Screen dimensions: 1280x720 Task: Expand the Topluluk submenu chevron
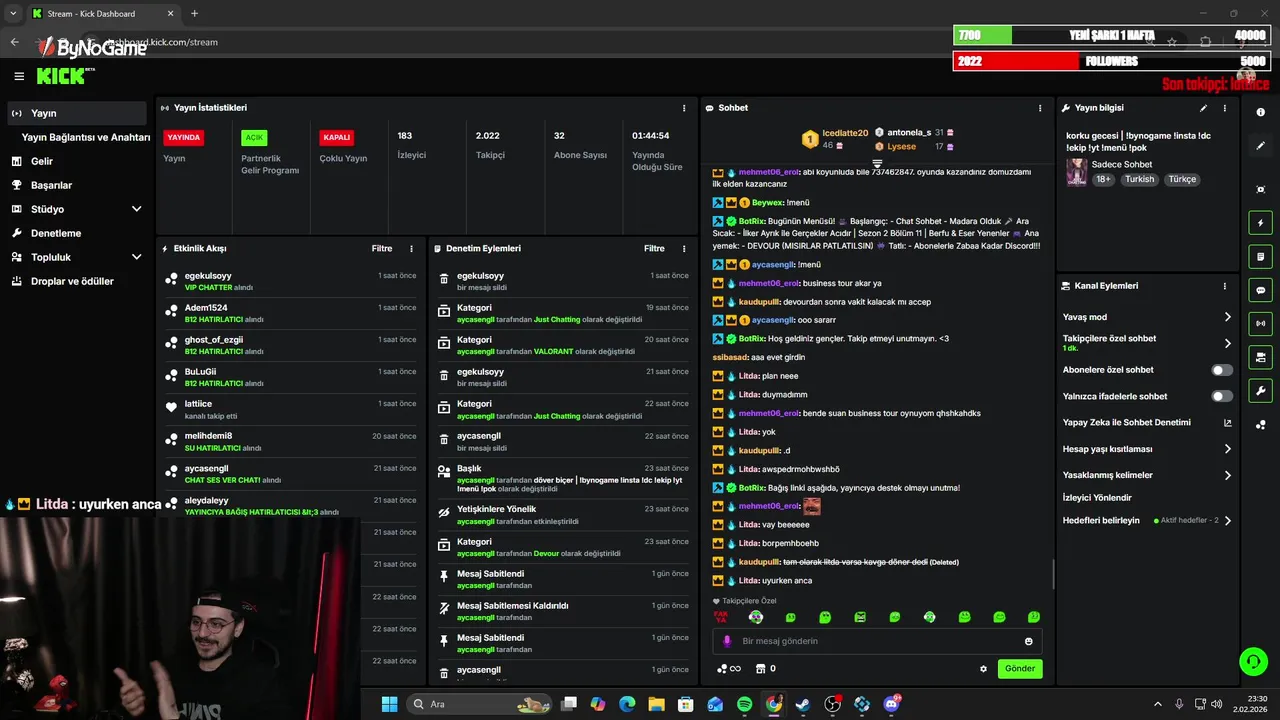(x=136, y=257)
